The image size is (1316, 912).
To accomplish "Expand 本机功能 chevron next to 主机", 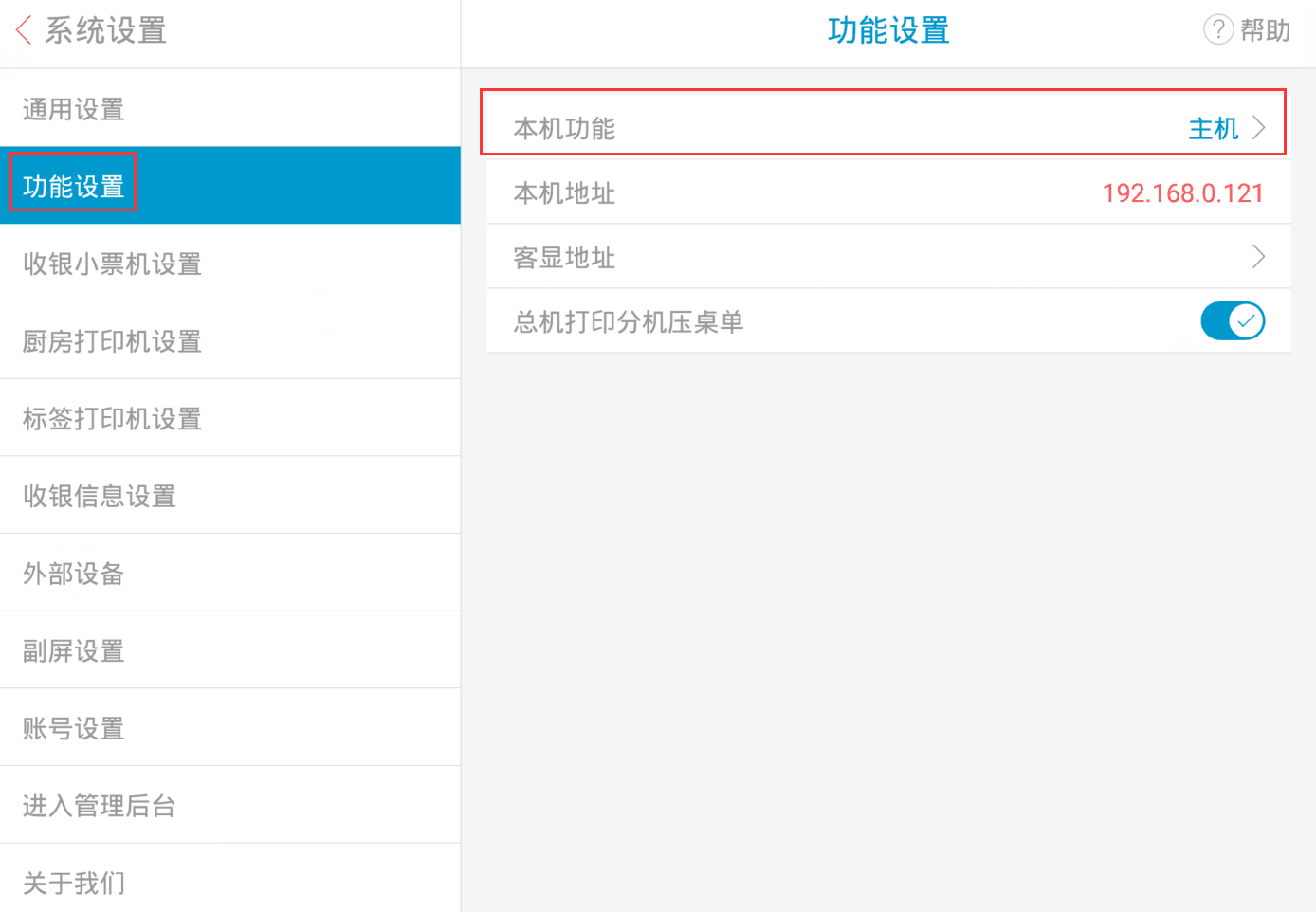I will coord(1259,128).
